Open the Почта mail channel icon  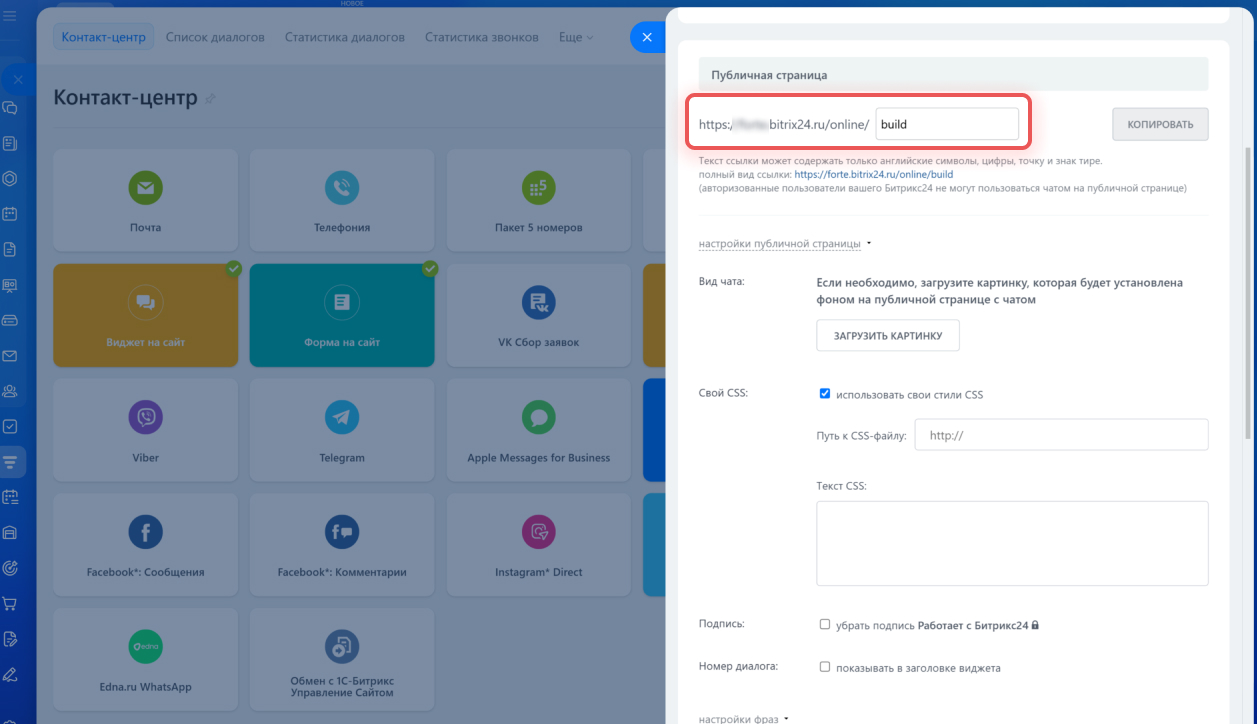(145, 187)
